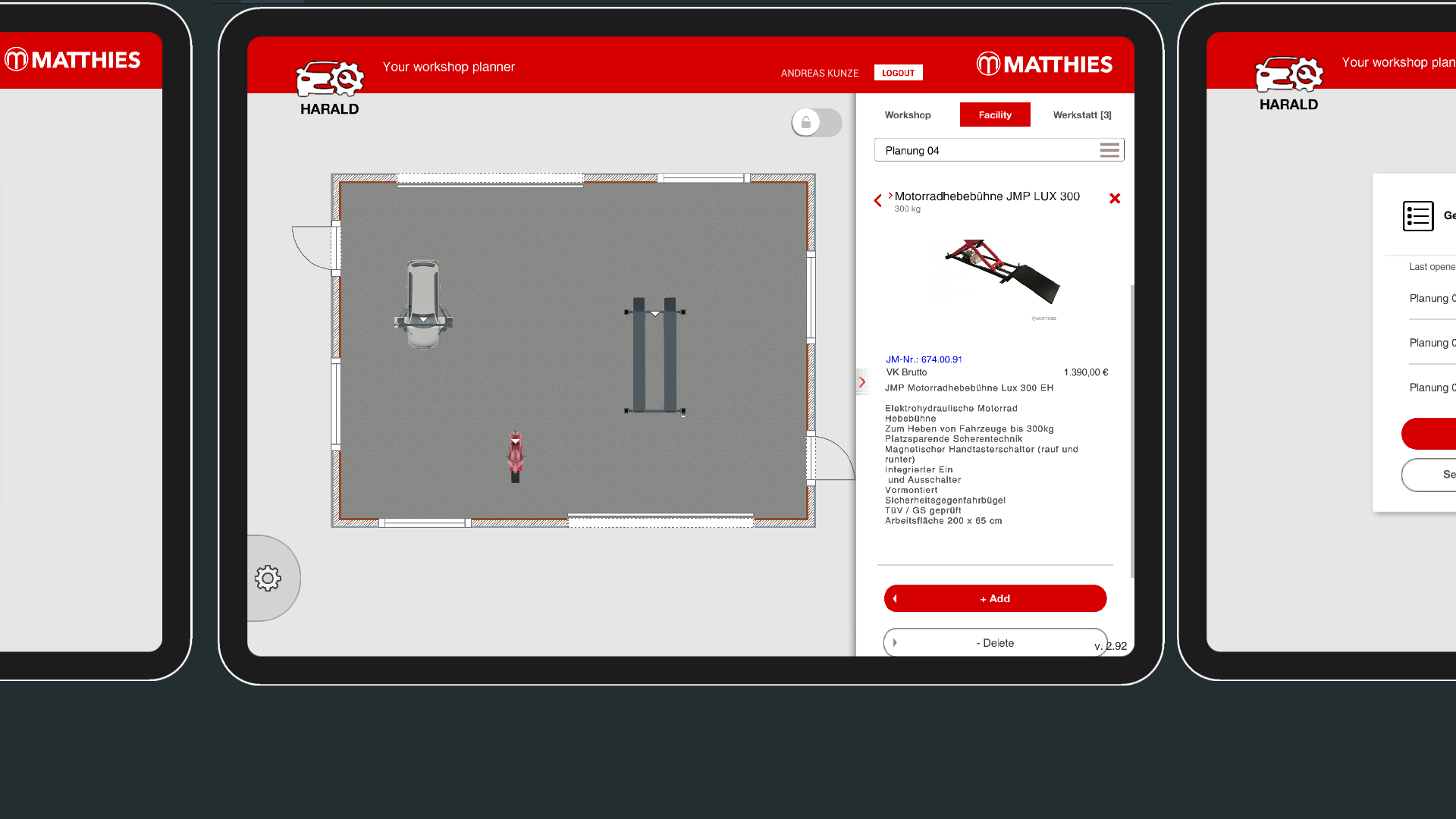
Task: Collapse the side panel with red arrow
Action: click(x=862, y=382)
